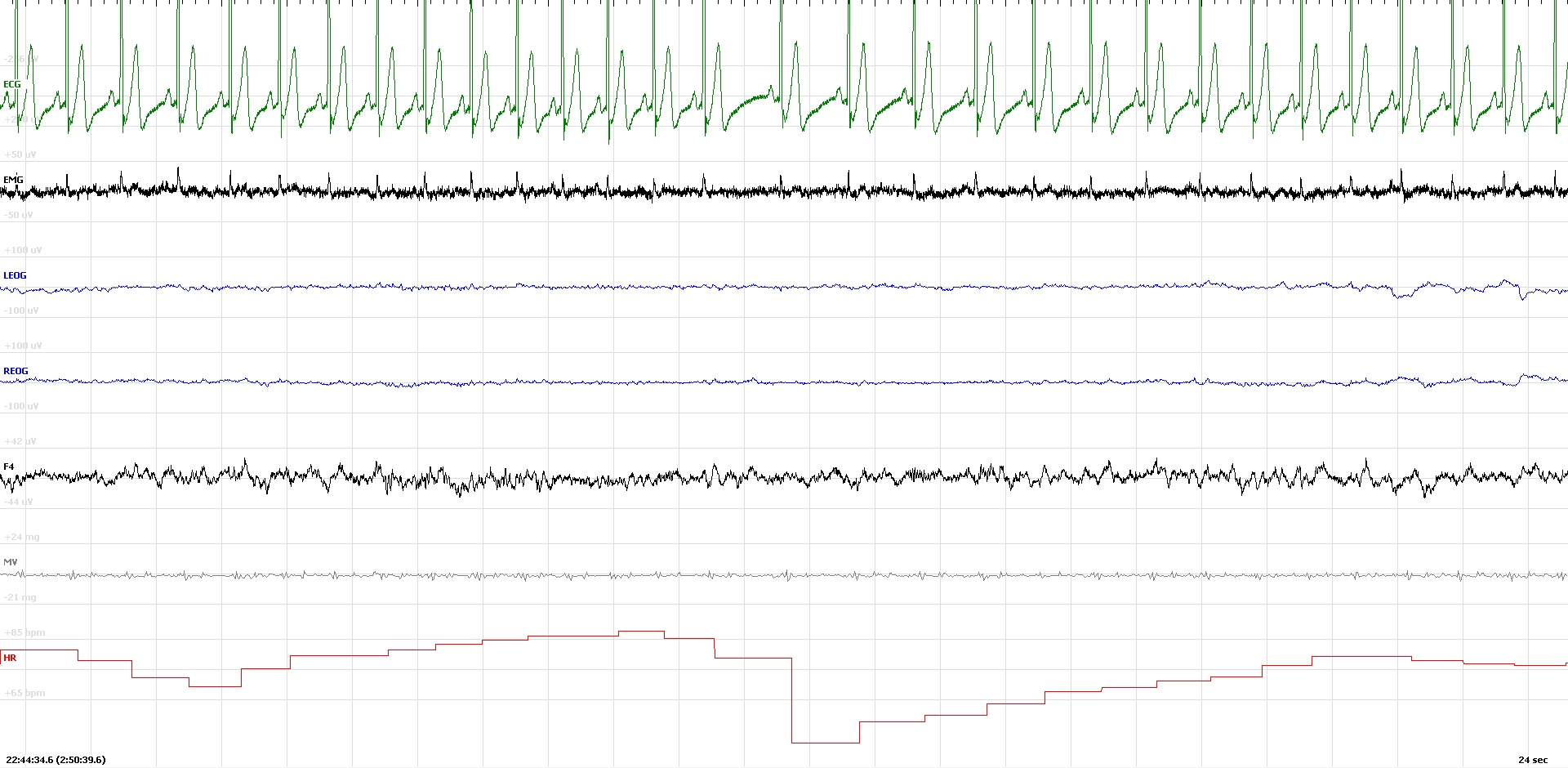Click the red HR channel label
Viewport: 1568px width, 768px height.
(x=10, y=658)
